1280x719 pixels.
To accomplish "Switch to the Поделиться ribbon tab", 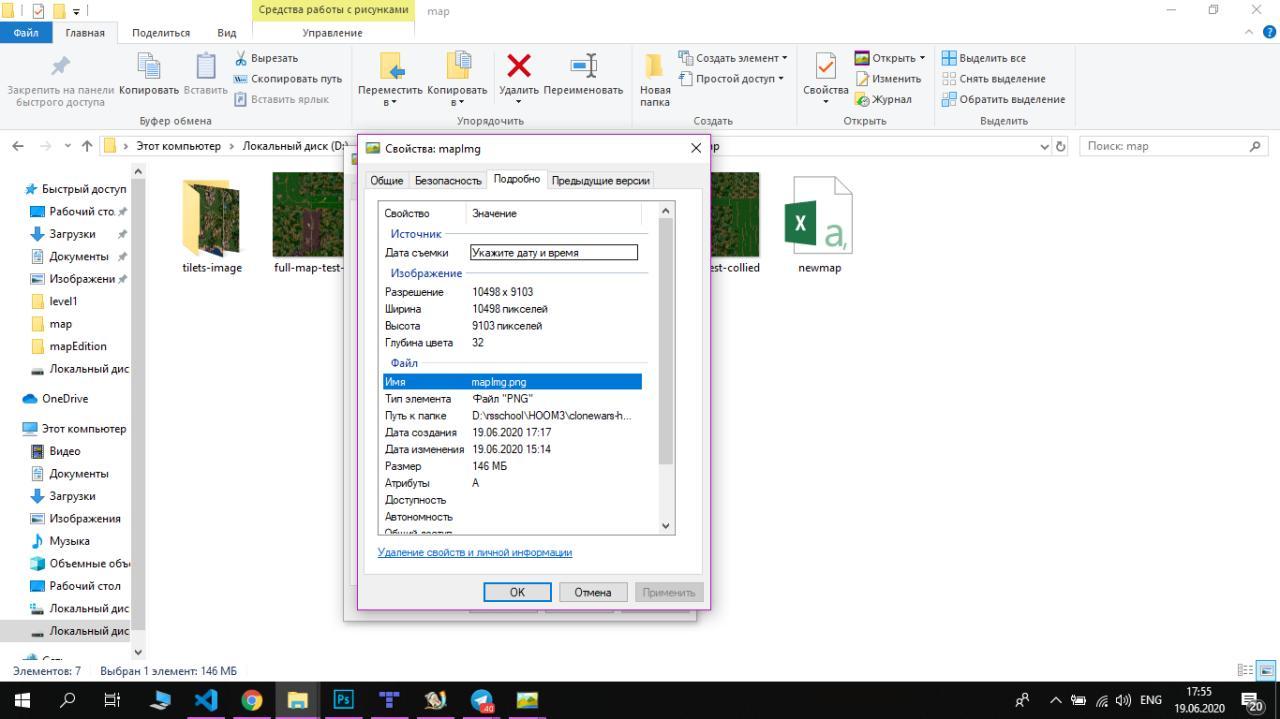I will pyautogui.click(x=161, y=32).
